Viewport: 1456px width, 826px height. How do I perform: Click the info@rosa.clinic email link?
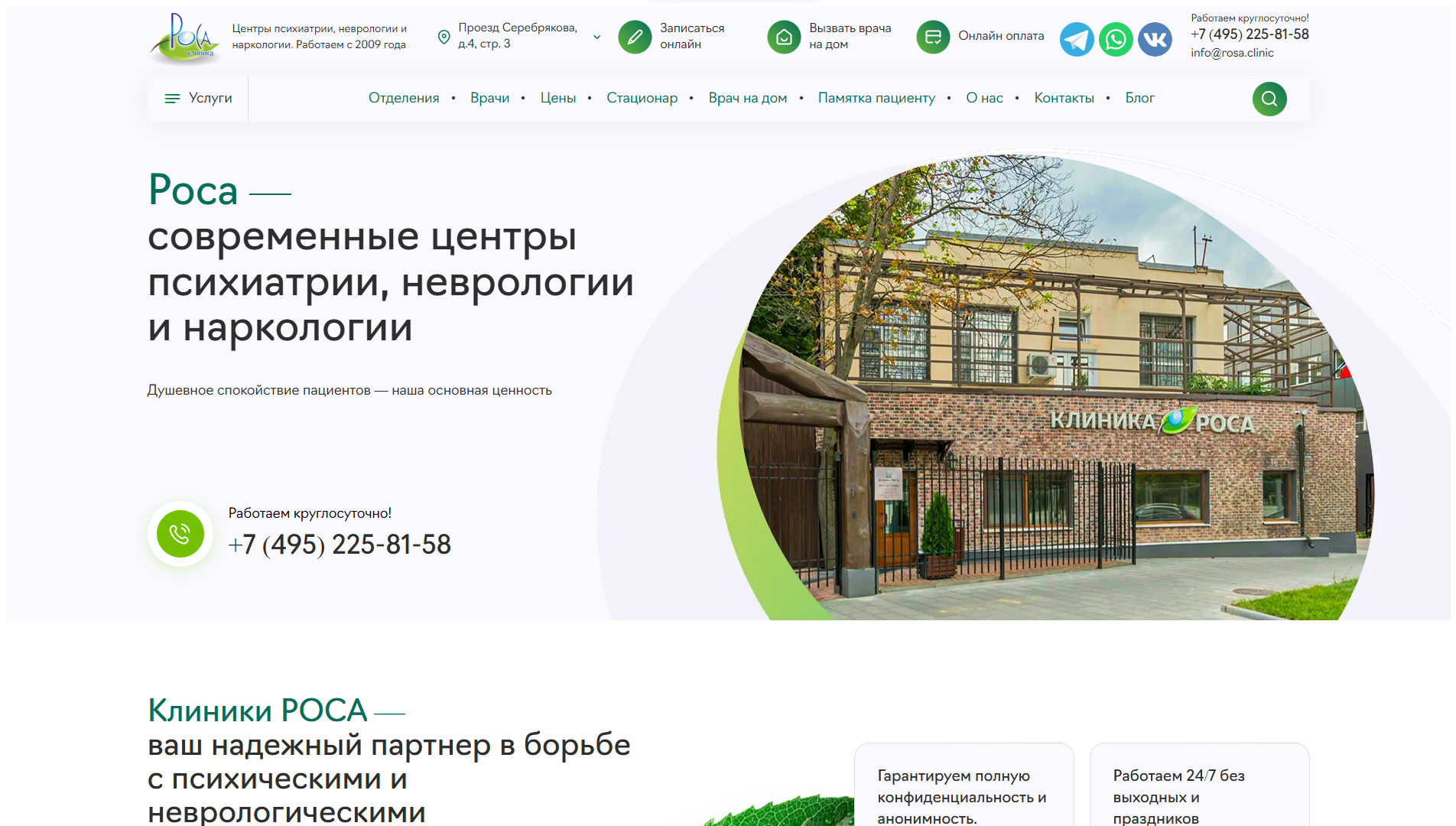tap(1232, 53)
